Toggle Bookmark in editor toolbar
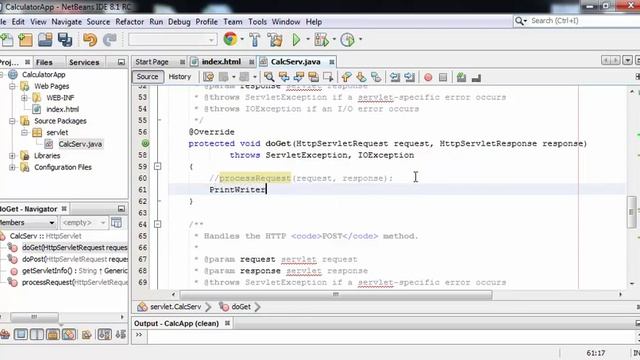Viewport: 640px width, 360px height. [x=376, y=77]
